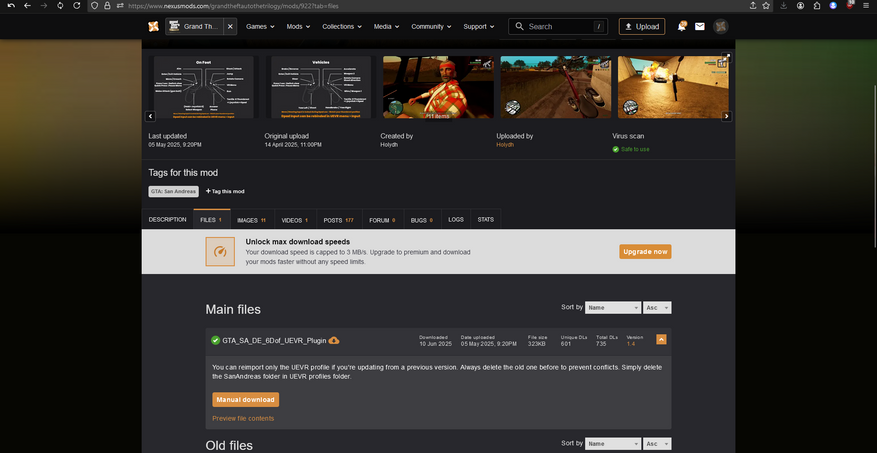This screenshot has width=877, height=453.
Task: Switch to the Stats tab
Action: [x=485, y=220]
